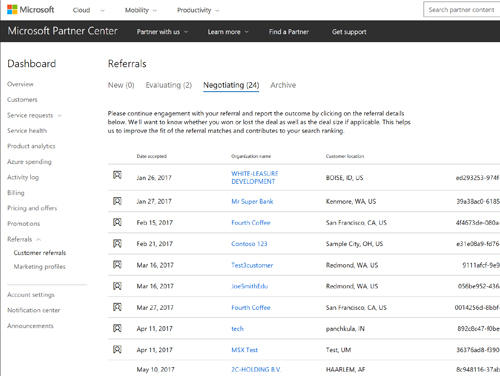Image resolution: width=500 pixels, height=376 pixels.
Task: Open WHITE-LEASURE DEVELOPMENT referral link
Action: [255, 178]
